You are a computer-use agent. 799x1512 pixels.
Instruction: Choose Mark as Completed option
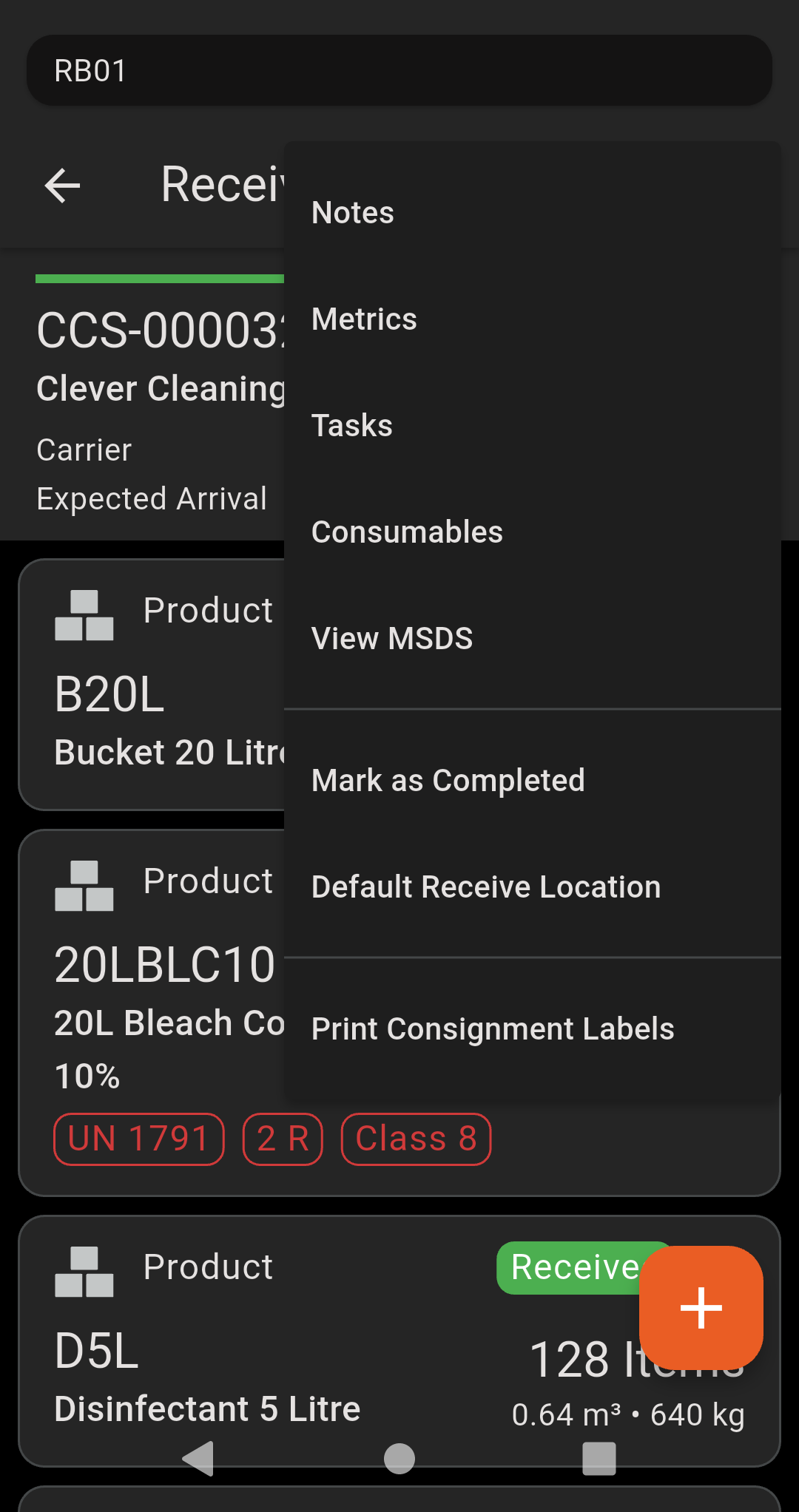click(448, 779)
